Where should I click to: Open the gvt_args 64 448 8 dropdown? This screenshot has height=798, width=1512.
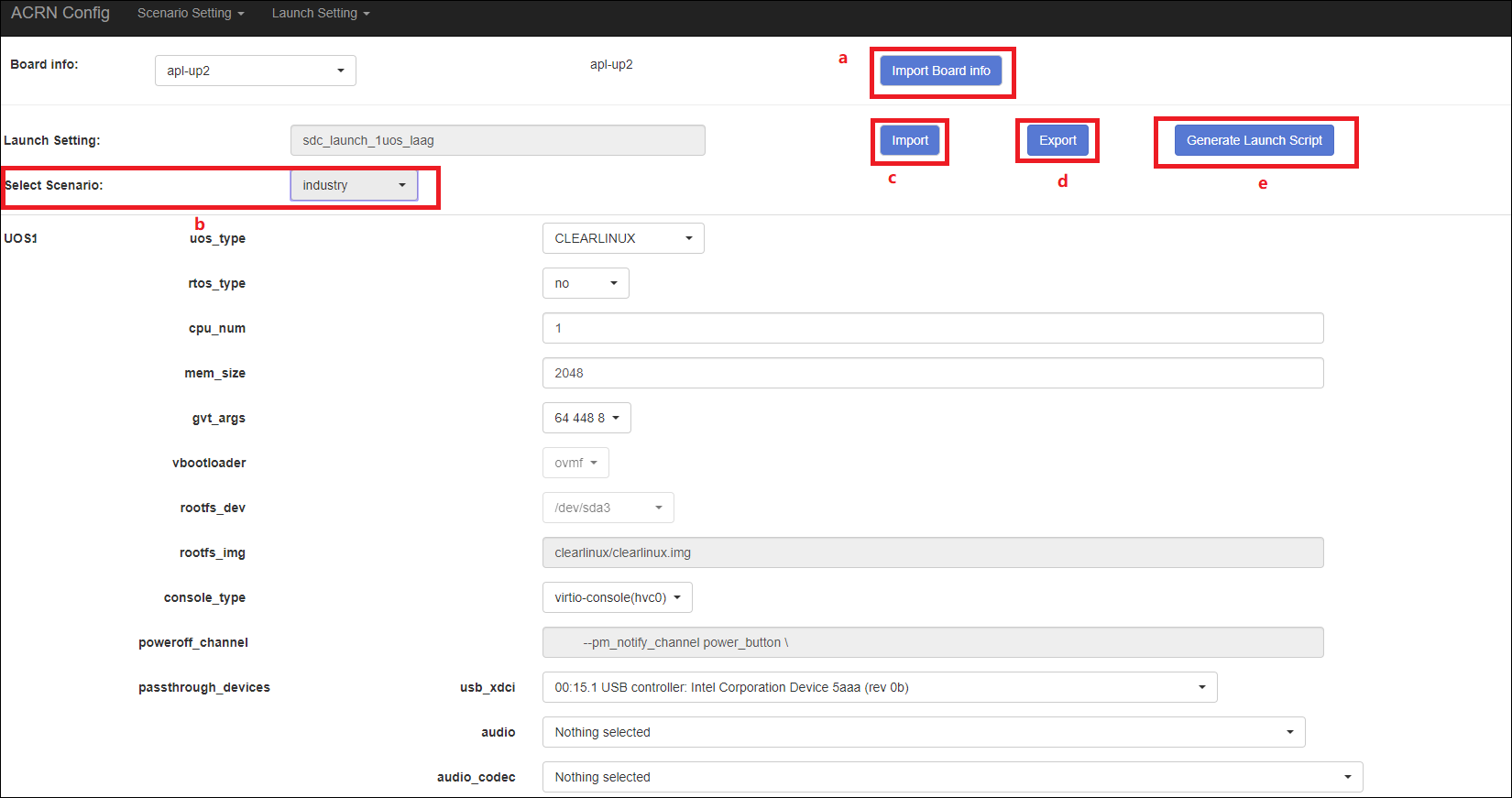[x=586, y=418]
